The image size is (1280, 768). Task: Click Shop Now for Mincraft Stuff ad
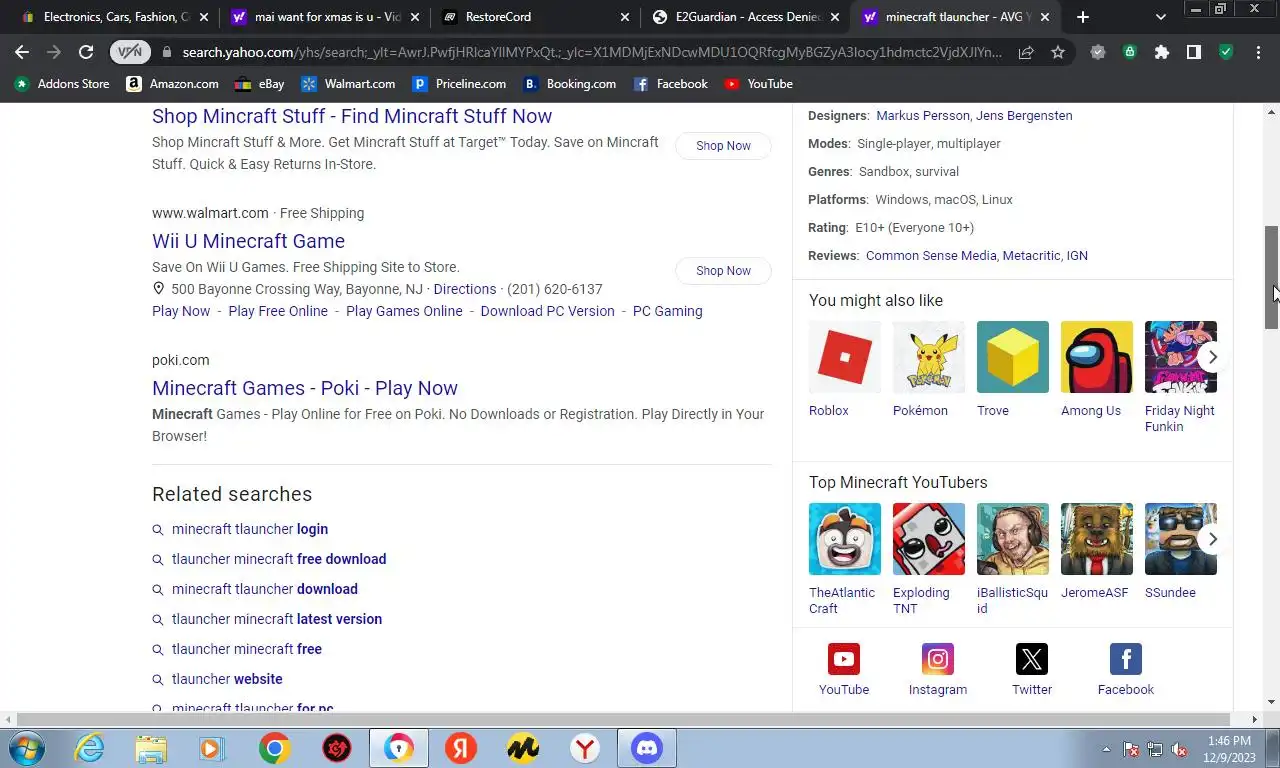coord(723,146)
